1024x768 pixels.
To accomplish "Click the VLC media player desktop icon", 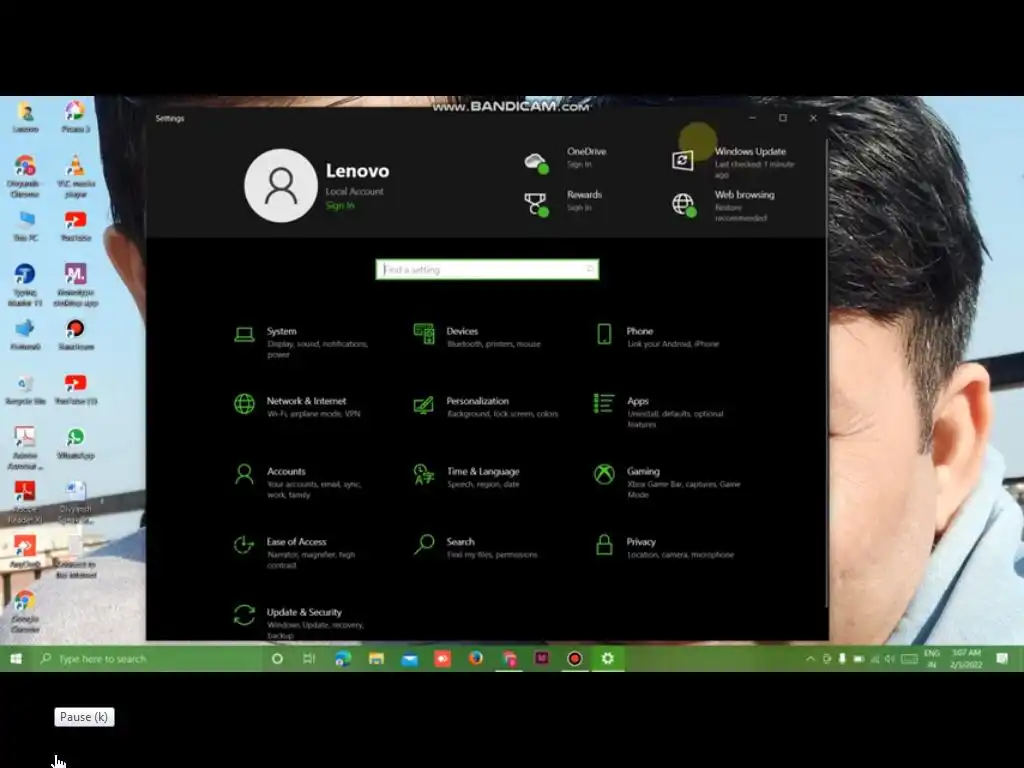I will [76, 177].
